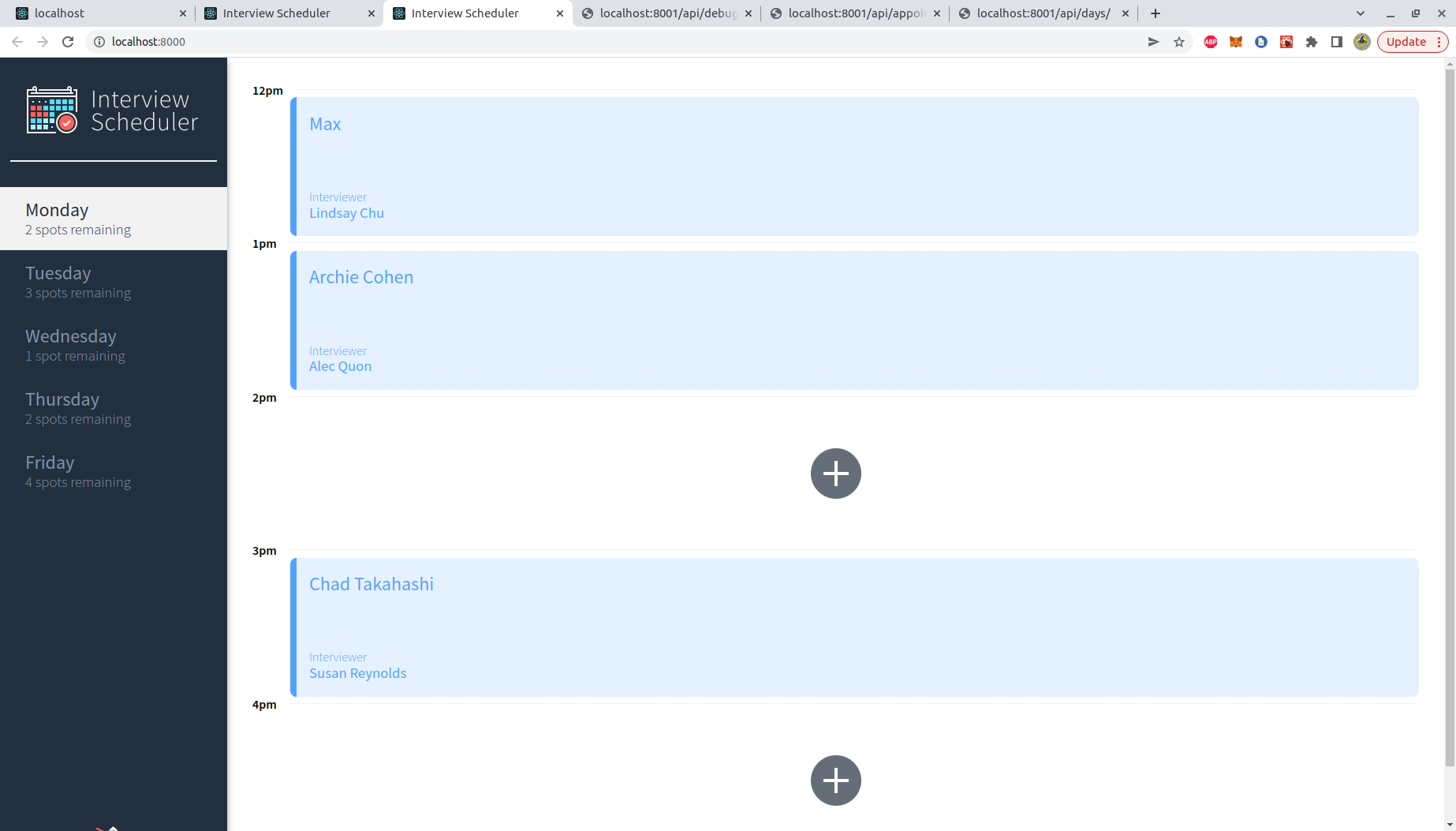This screenshot has height=831, width=1456.
Task: Open the browser Extensions puzzle menu
Action: pyautogui.click(x=1312, y=42)
